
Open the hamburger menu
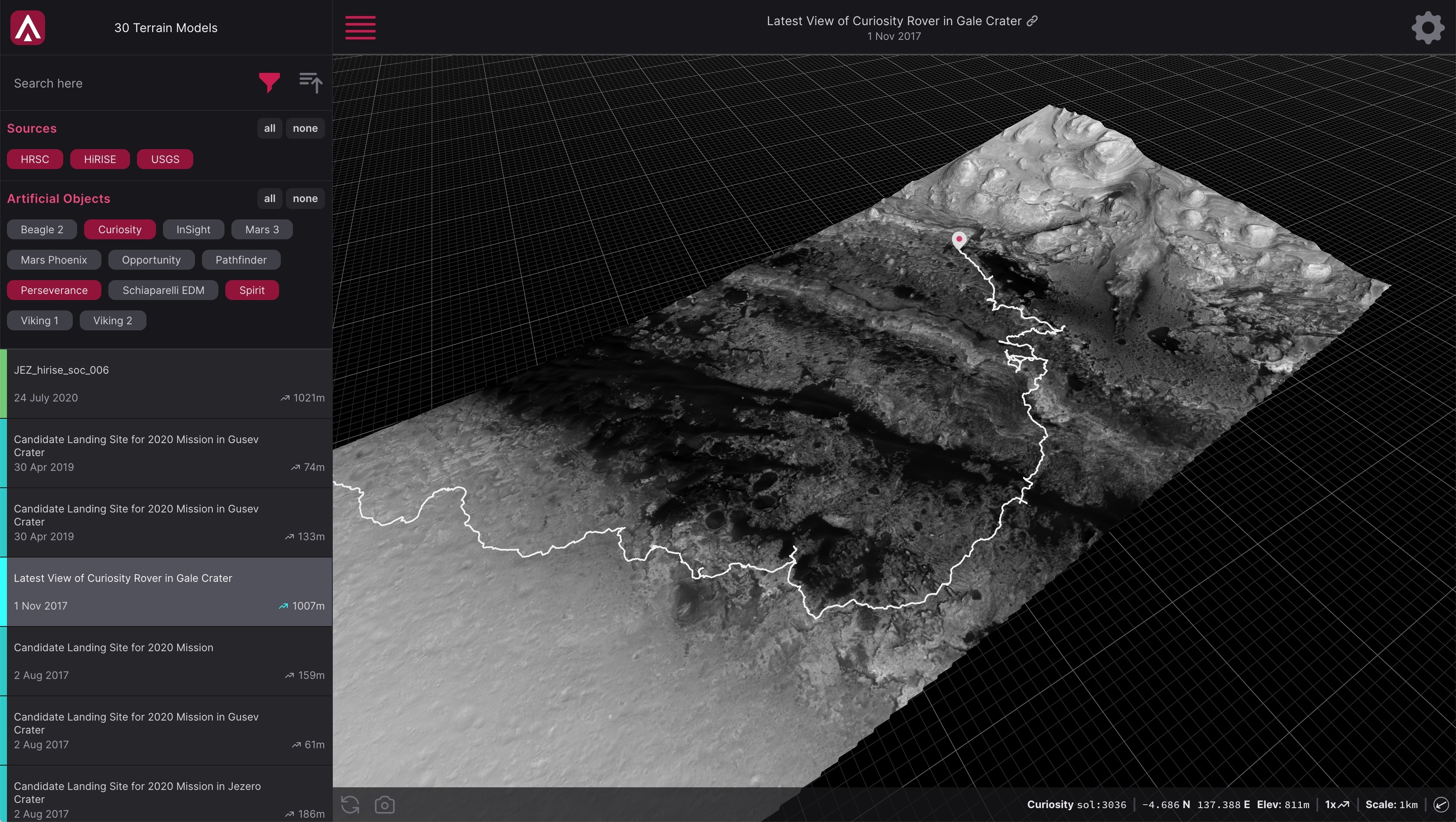click(x=360, y=28)
